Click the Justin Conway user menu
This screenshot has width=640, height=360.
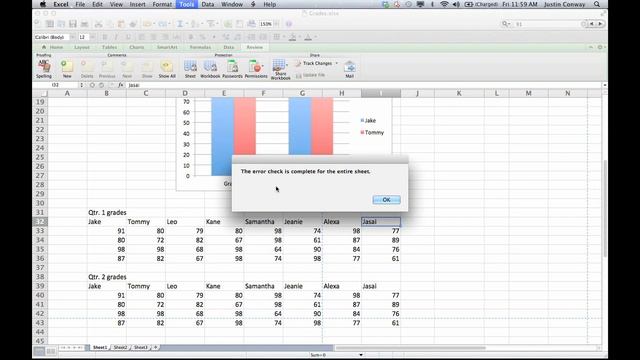point(564,4)
